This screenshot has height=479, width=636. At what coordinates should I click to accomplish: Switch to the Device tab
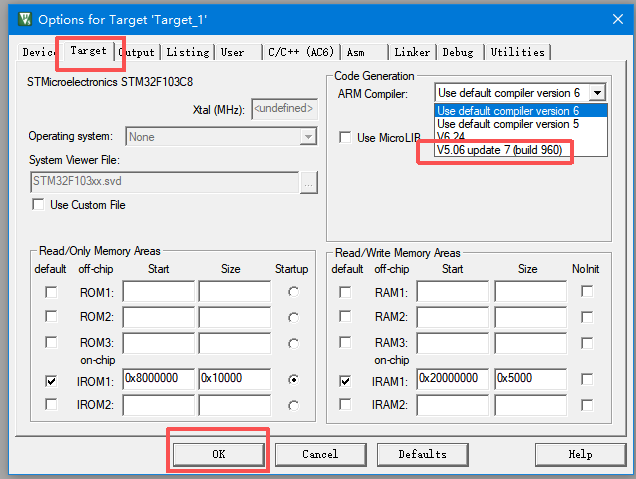click(39, 52)
